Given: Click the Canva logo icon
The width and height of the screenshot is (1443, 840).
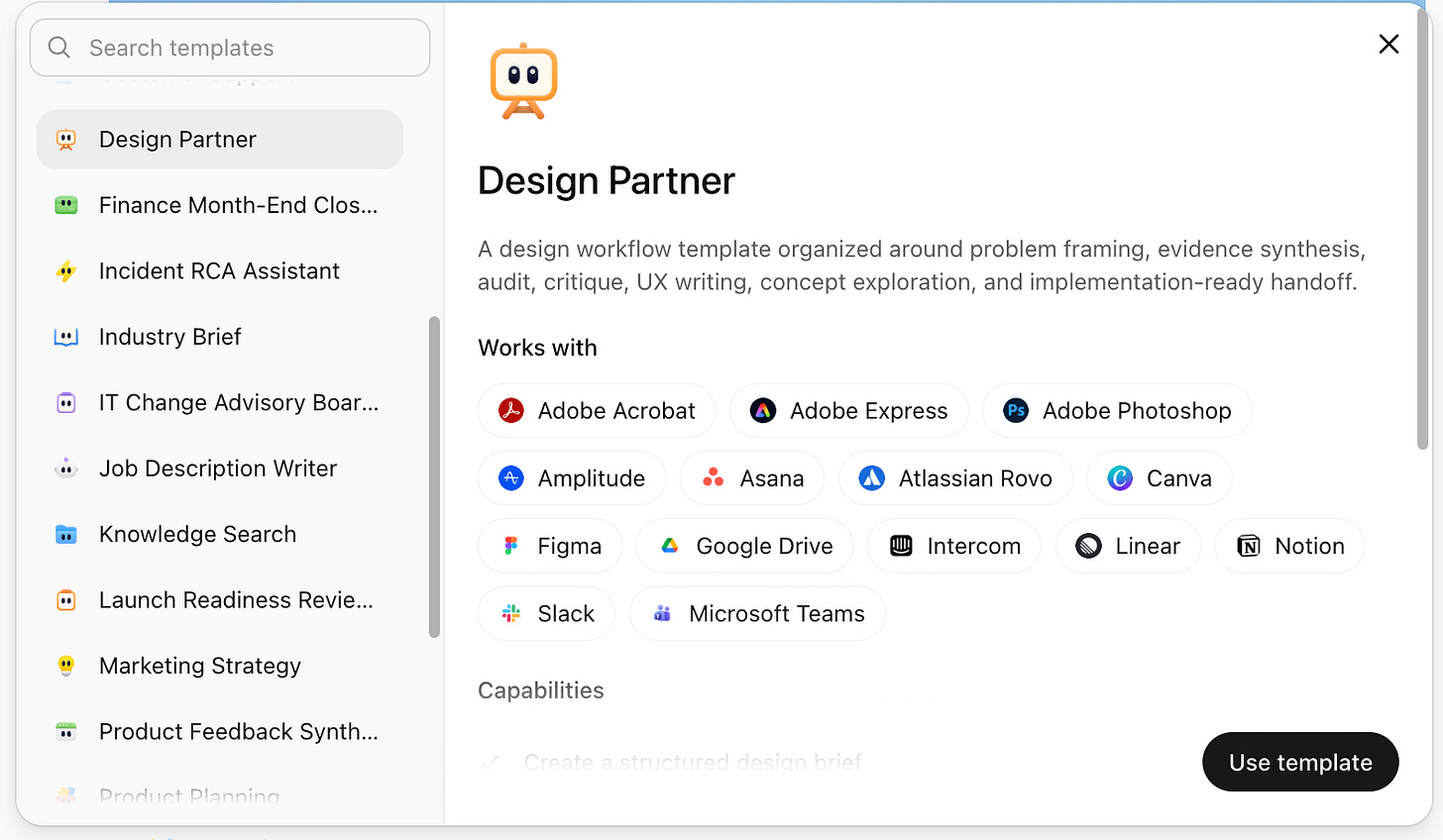Looking at the screenshot, I should click(x=1120, y=478).
